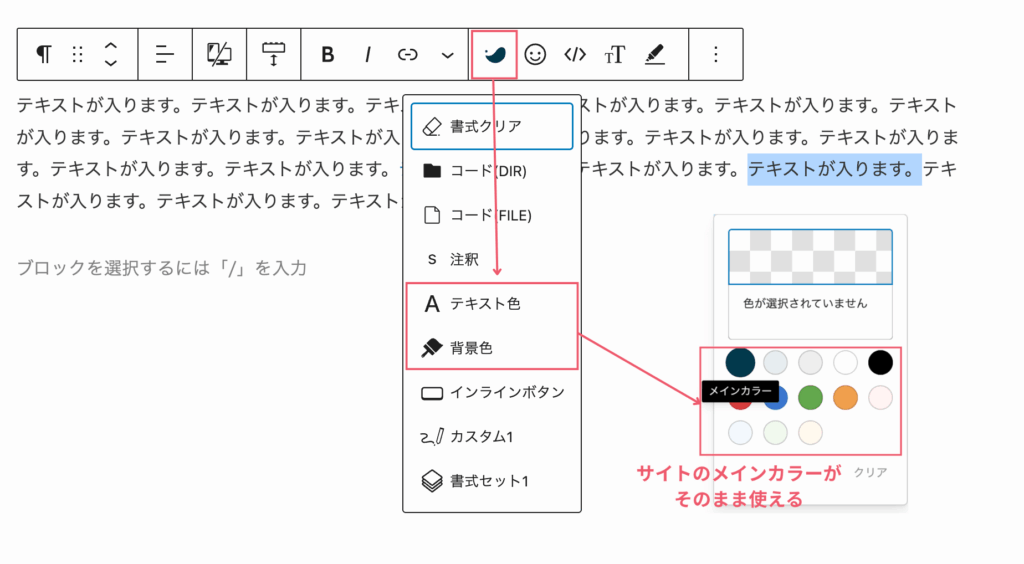Click the block drag handle dots
Image resolution: width=1024 pixels, height=564 pixels.
(x=78, y=54)
